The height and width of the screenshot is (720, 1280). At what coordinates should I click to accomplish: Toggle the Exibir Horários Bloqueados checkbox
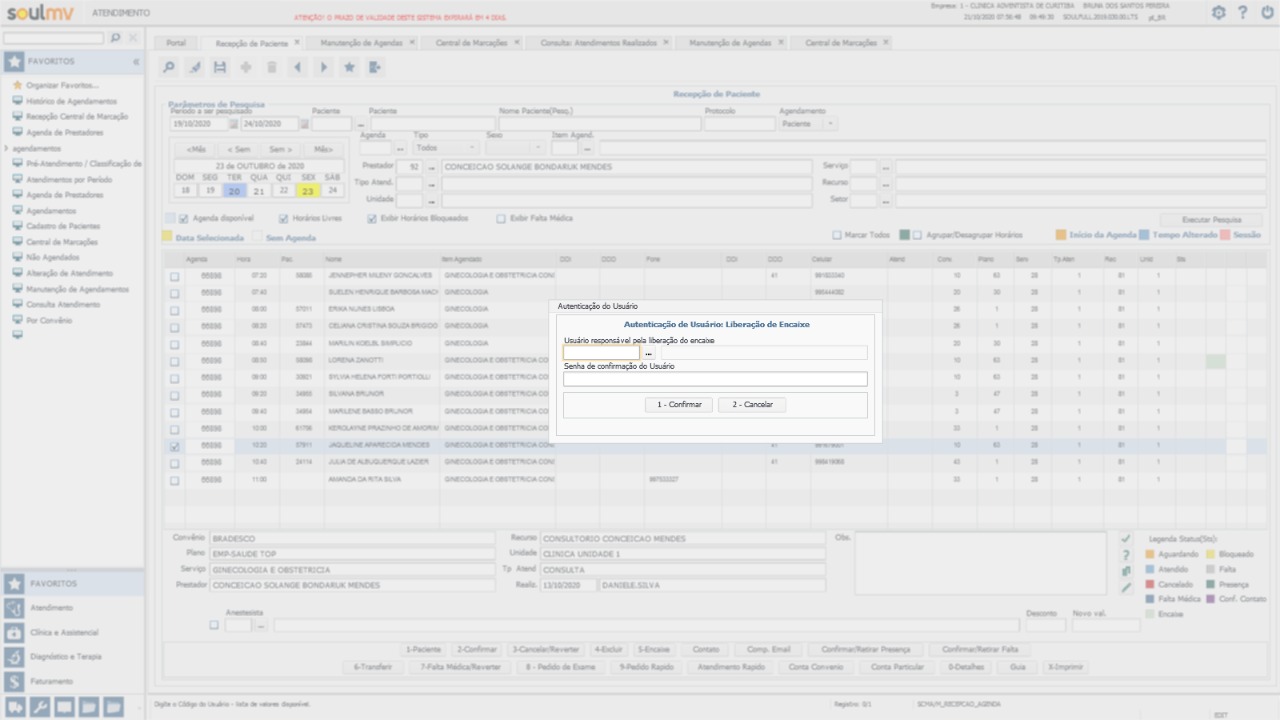click(372, 218)
